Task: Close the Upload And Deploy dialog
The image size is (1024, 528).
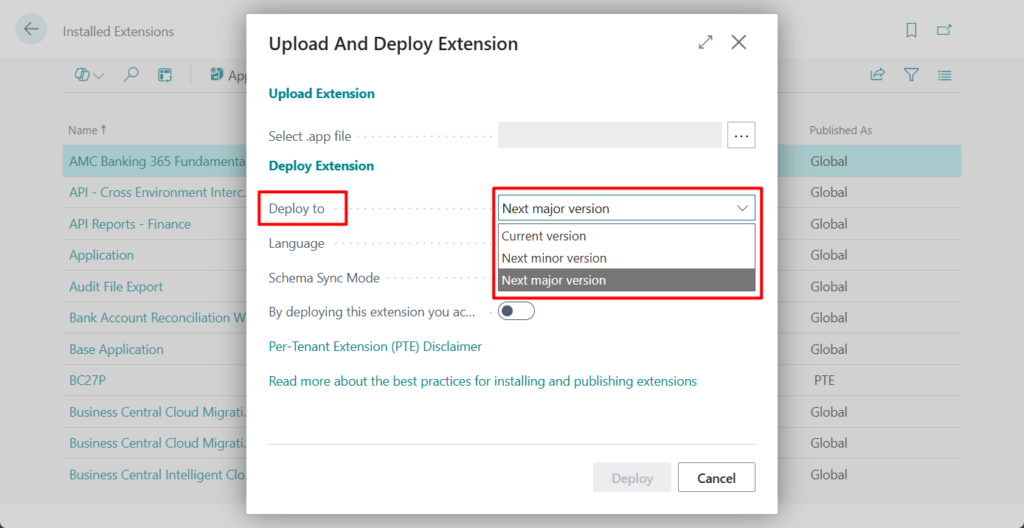Action: tap(739, 42)
